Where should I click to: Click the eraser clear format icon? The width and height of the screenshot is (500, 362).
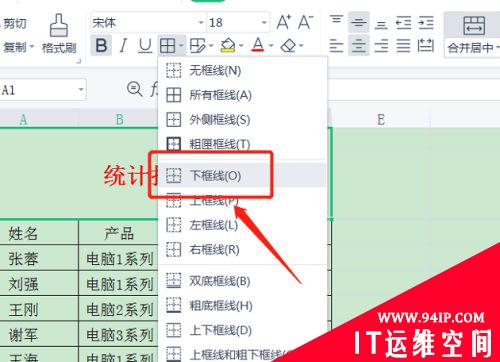click(288, 46)
